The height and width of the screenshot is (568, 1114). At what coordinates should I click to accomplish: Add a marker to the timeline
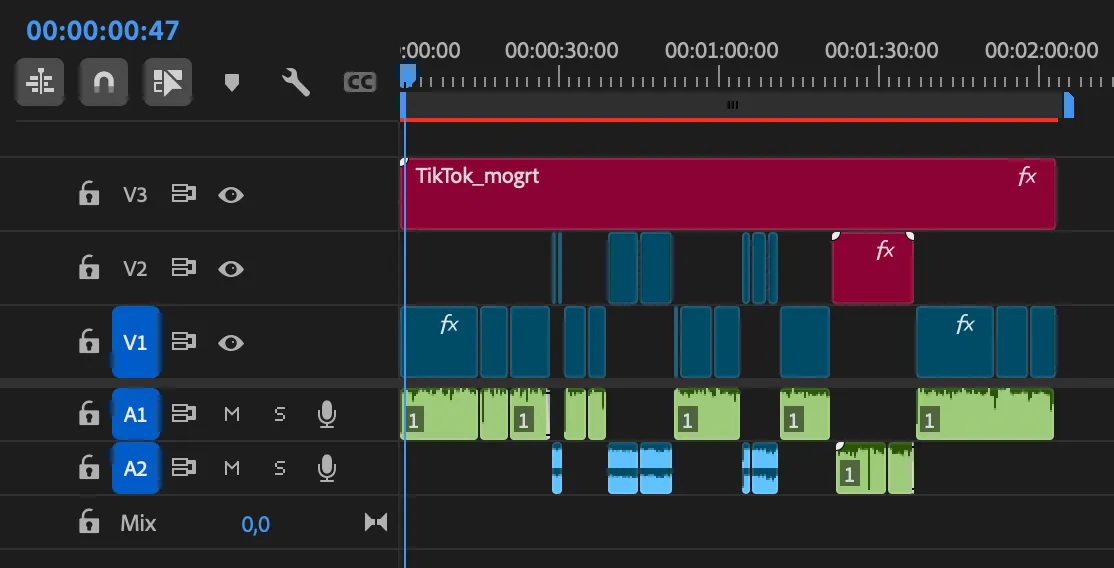(232, 82)
